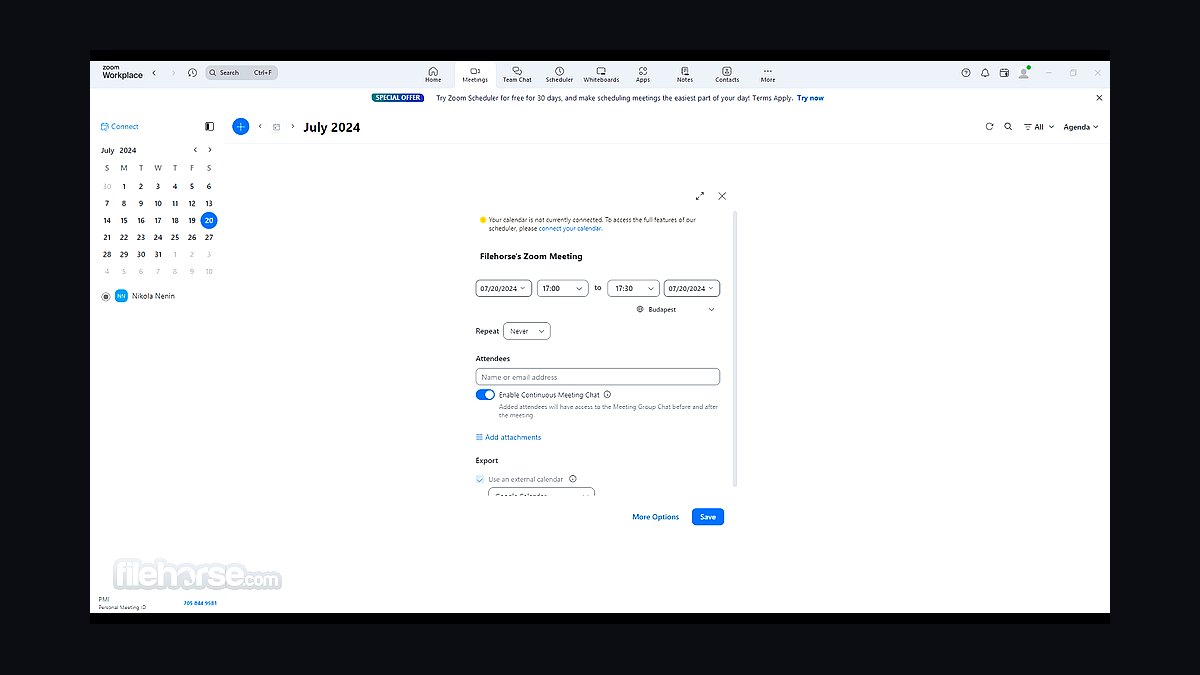The height and width of the screenshot is (675, 1200).
Task: Click the magnifier search icon in calendar toolbar
Action: [x=1008, y=127]
